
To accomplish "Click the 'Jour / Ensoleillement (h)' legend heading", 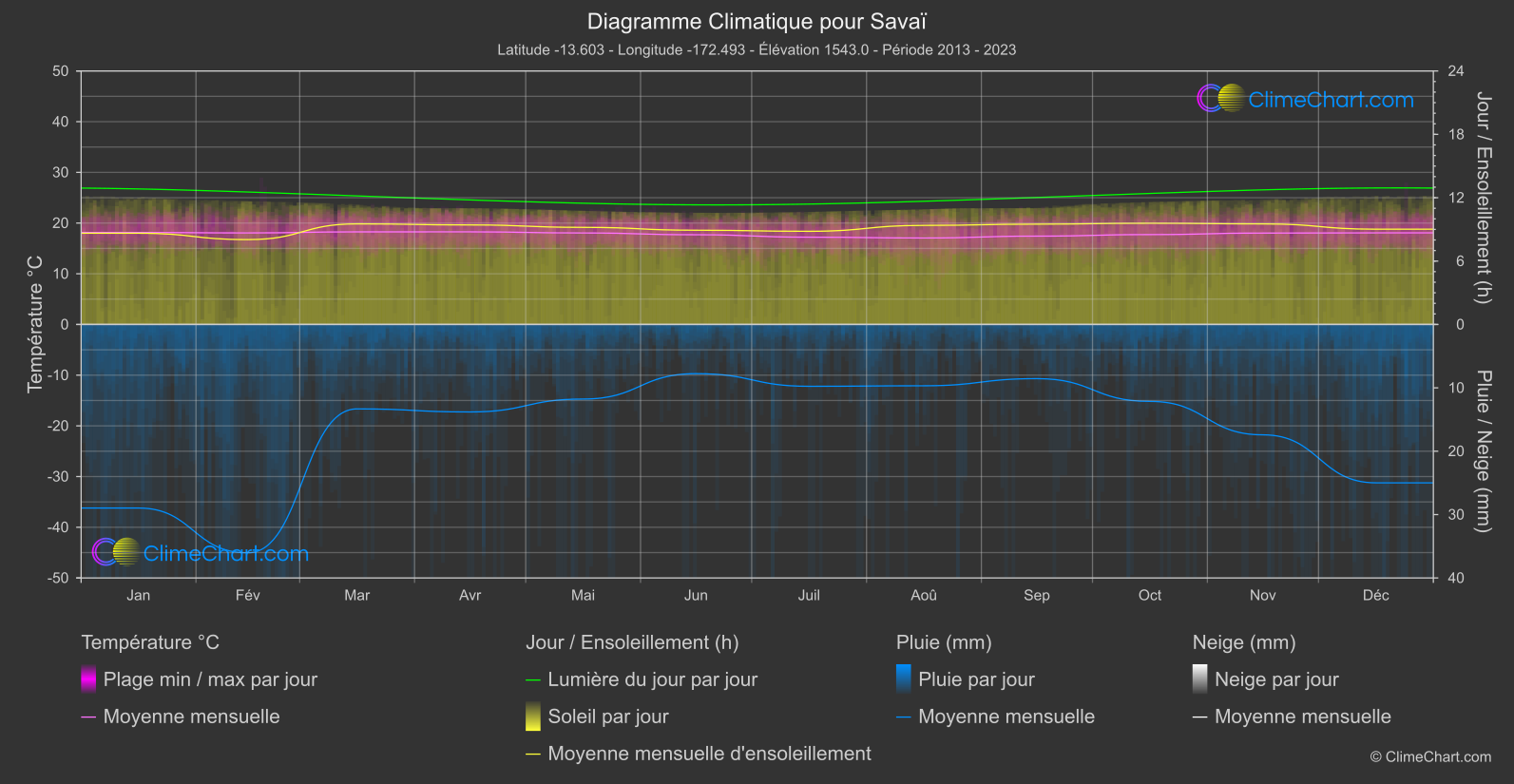I will 632,642.
